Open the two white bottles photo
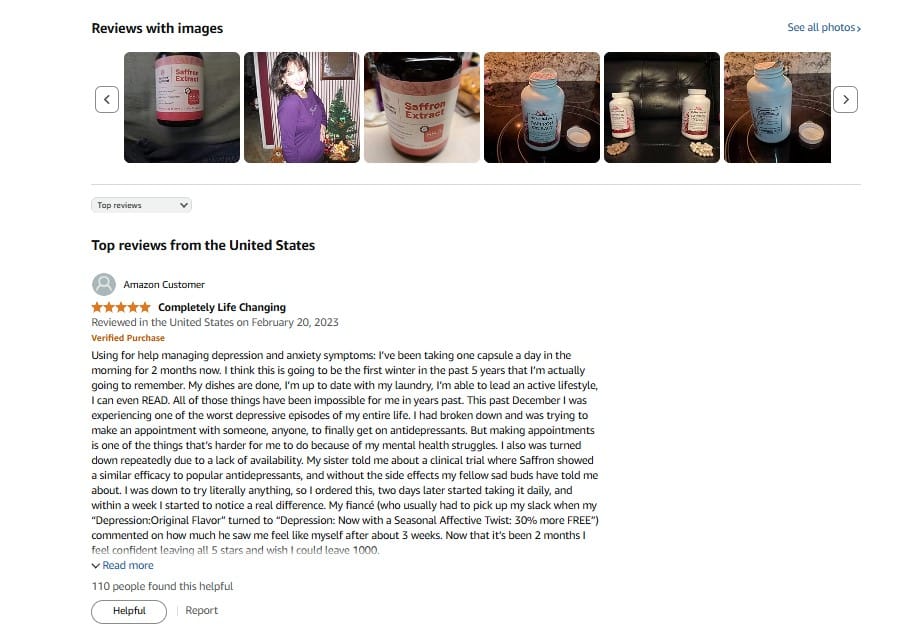The image size is (922, 635). 662,107
